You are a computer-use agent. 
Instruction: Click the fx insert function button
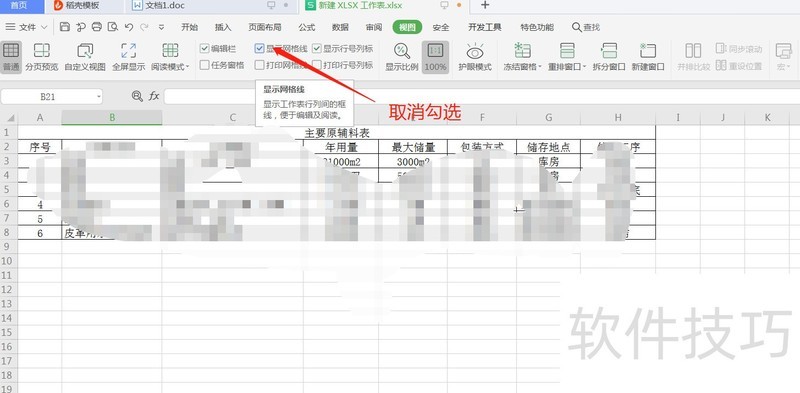(x=154, y=96)
